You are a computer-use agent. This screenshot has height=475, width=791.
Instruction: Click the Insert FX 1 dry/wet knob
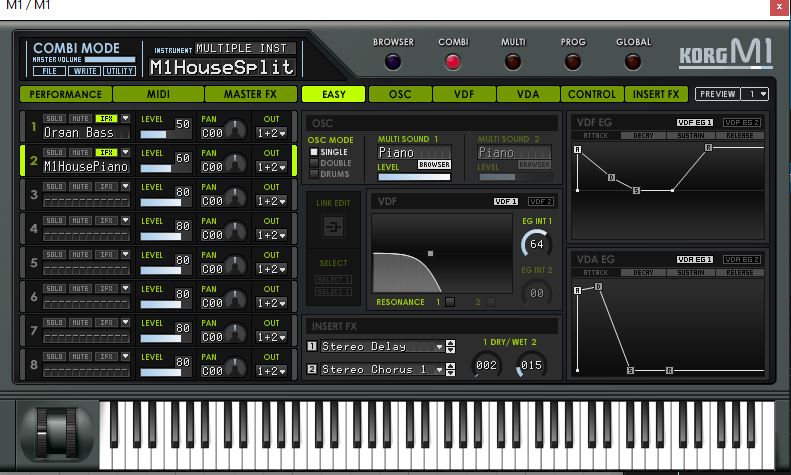pos(486,365)
